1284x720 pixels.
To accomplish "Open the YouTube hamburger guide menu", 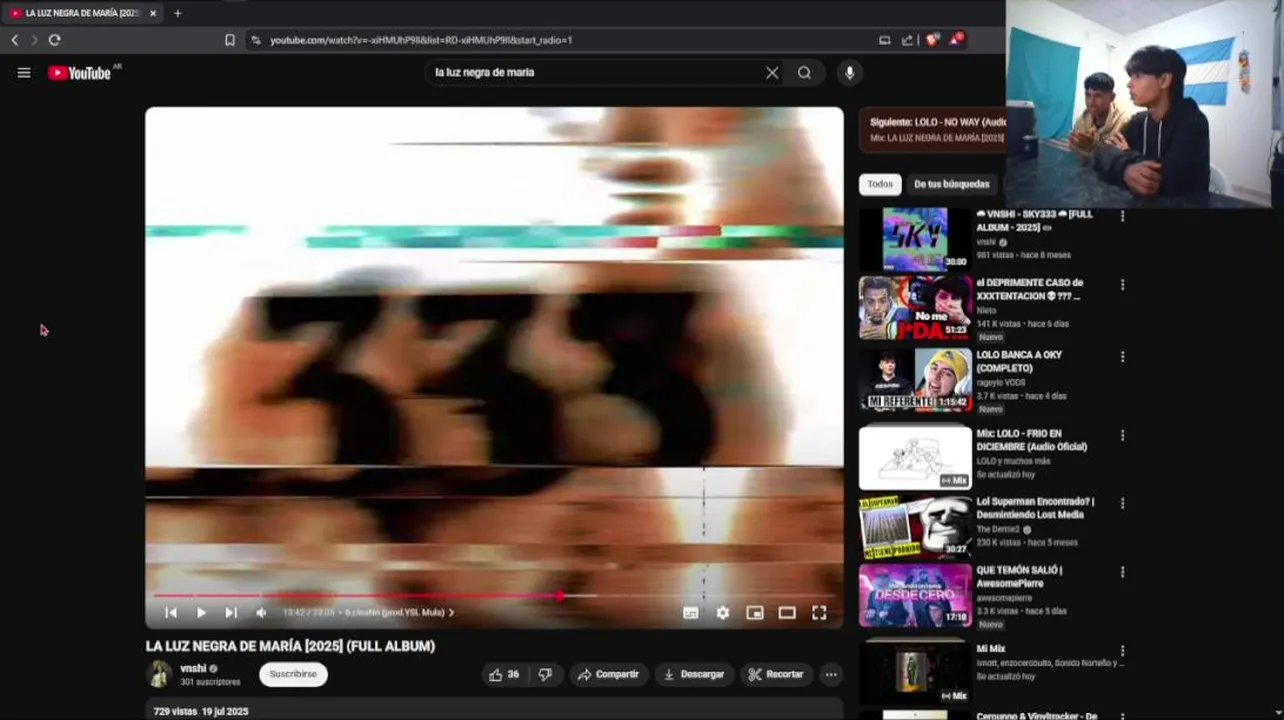I will pos(24,72).
